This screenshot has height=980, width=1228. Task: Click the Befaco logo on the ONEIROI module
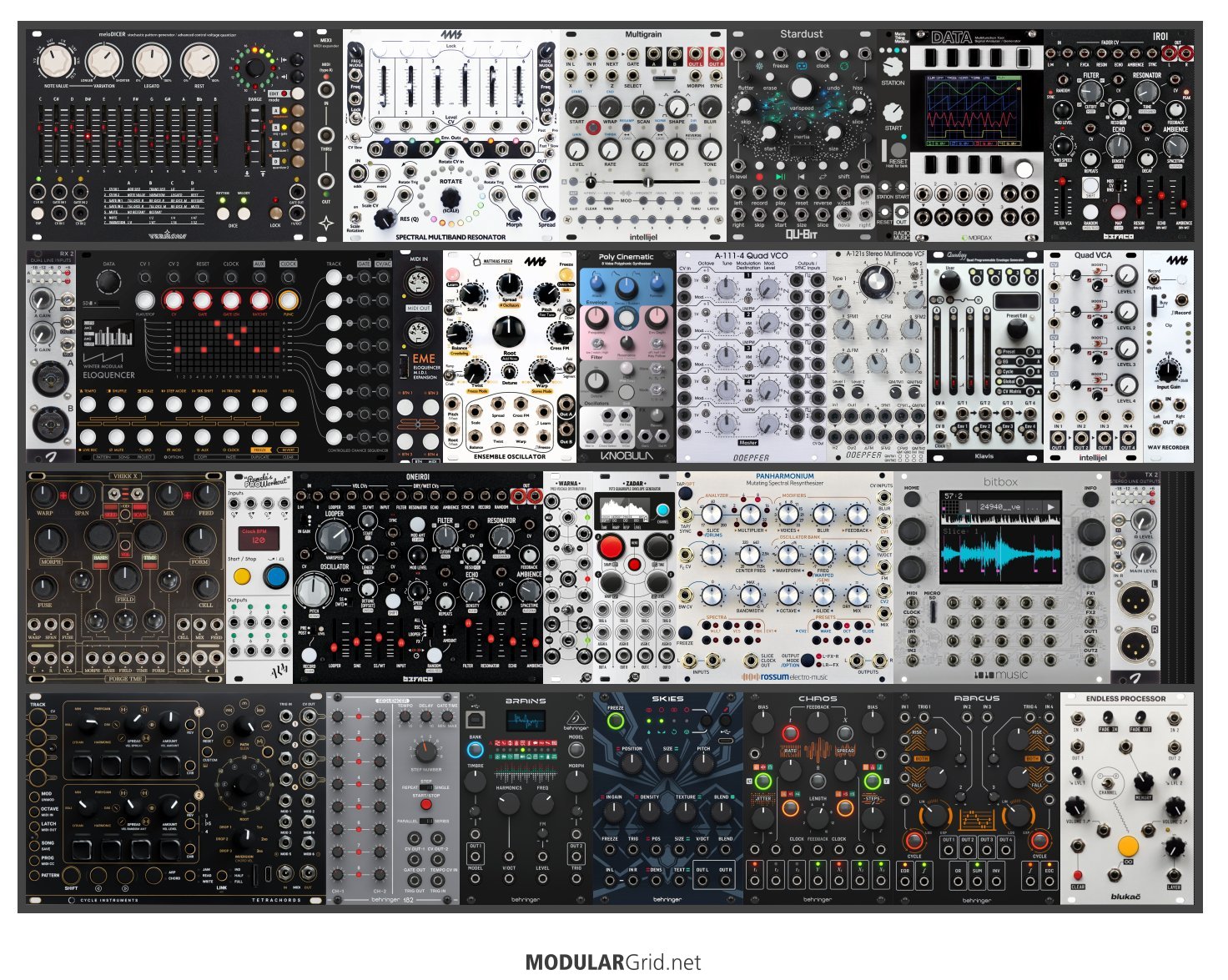[x=418, y=679]
